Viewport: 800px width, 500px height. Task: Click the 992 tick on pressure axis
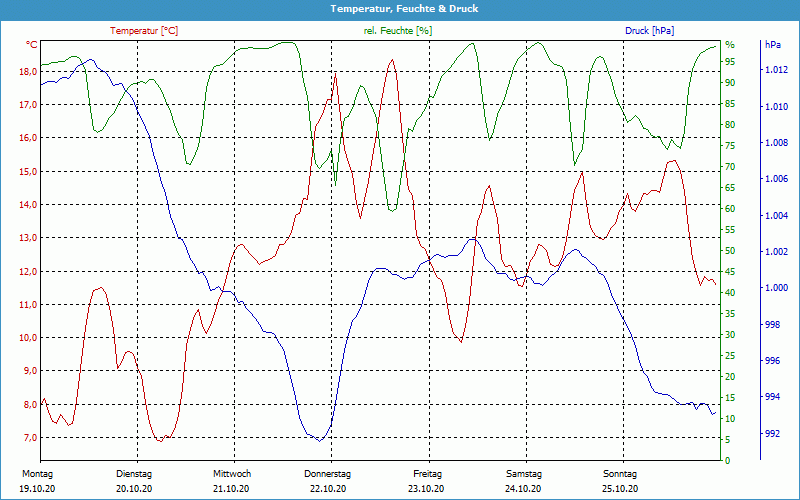772,433
